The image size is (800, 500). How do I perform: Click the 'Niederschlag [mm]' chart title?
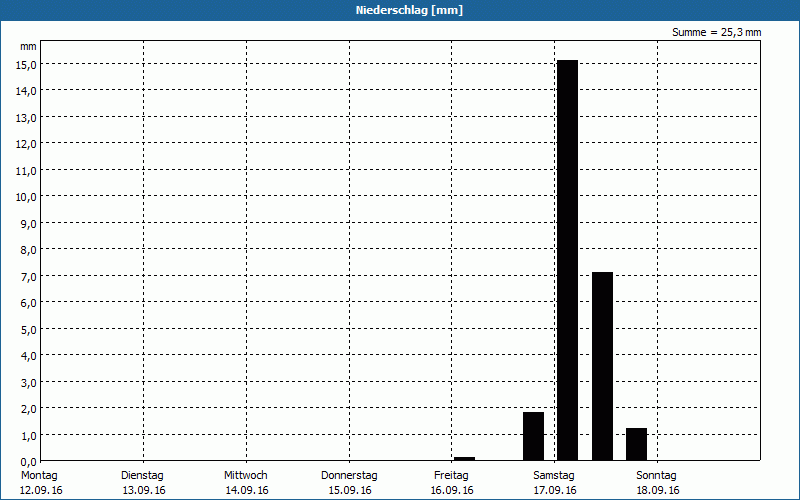[x=409, y=10]
